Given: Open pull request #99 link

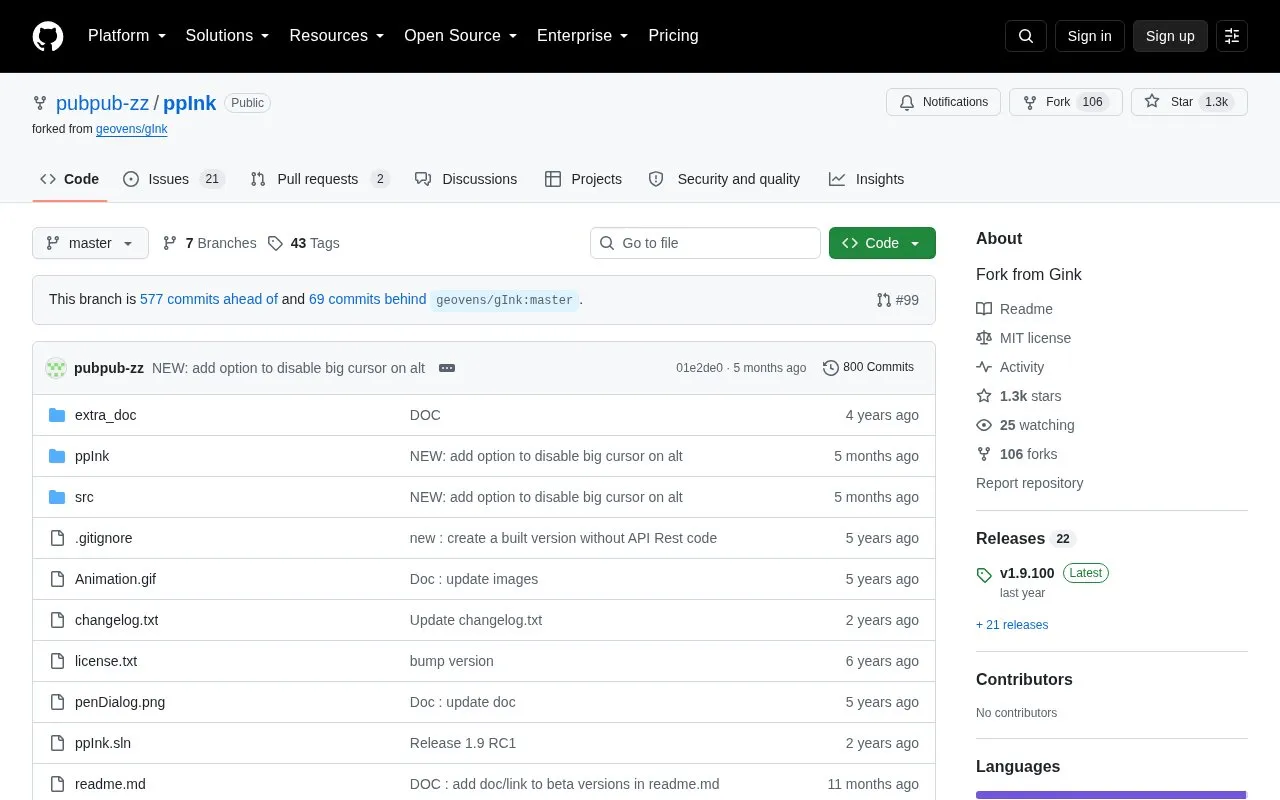Looking at the screenshot, I should [x=897, y=300].
